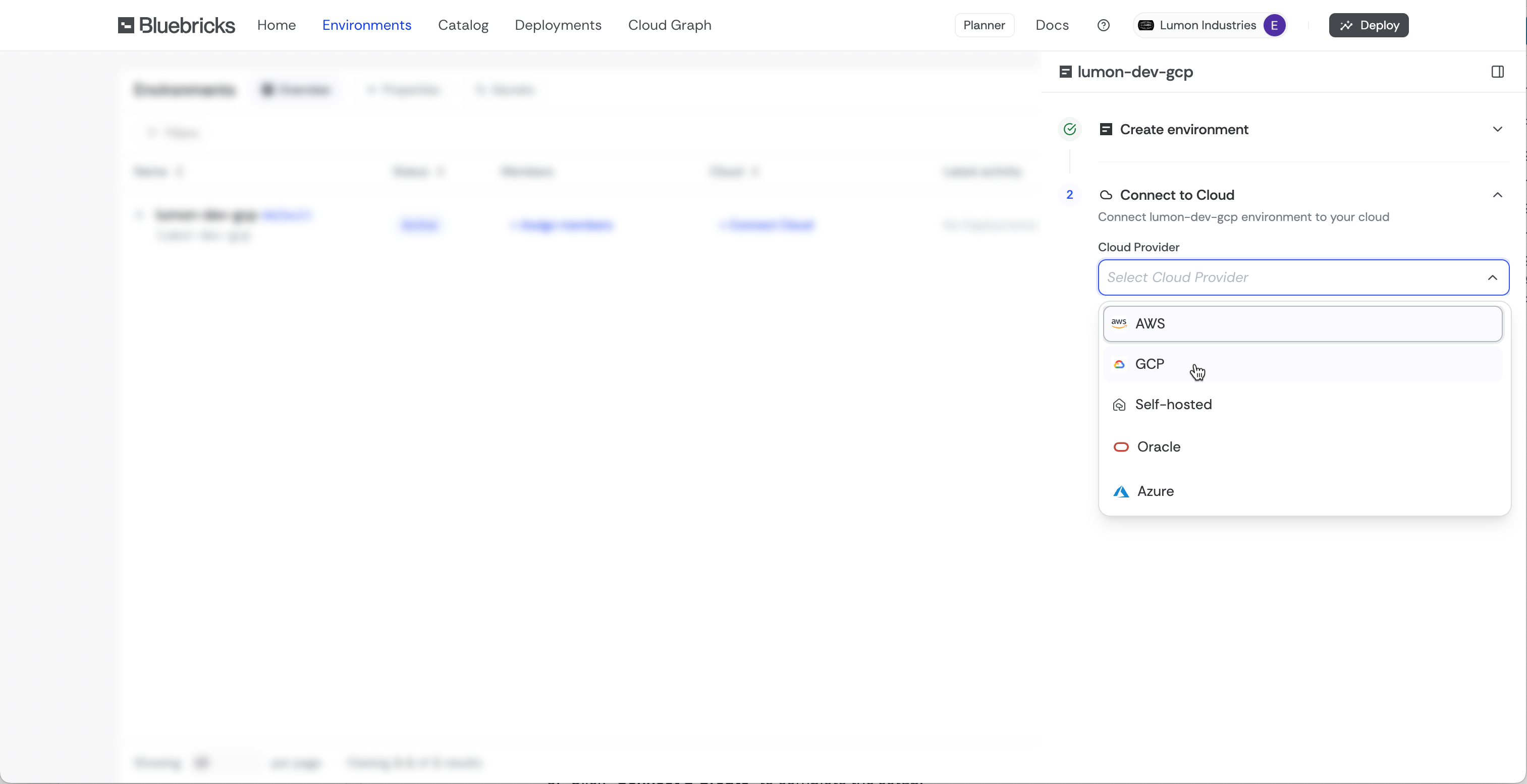
Task: Click the Bluebricks logo icon
Action: coord(126,25)
